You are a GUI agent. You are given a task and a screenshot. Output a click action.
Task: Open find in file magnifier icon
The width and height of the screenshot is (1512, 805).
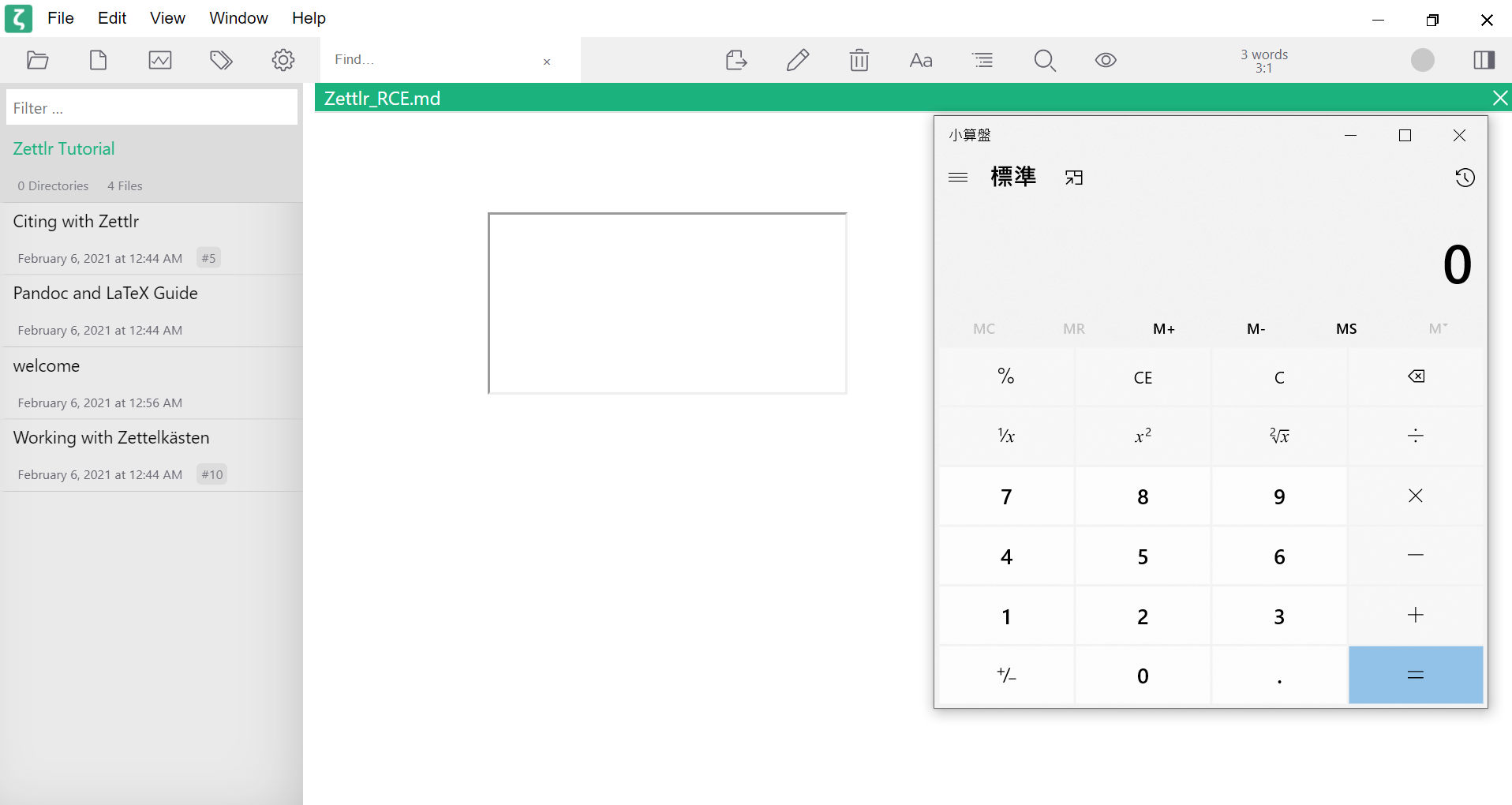point(1045,60)
